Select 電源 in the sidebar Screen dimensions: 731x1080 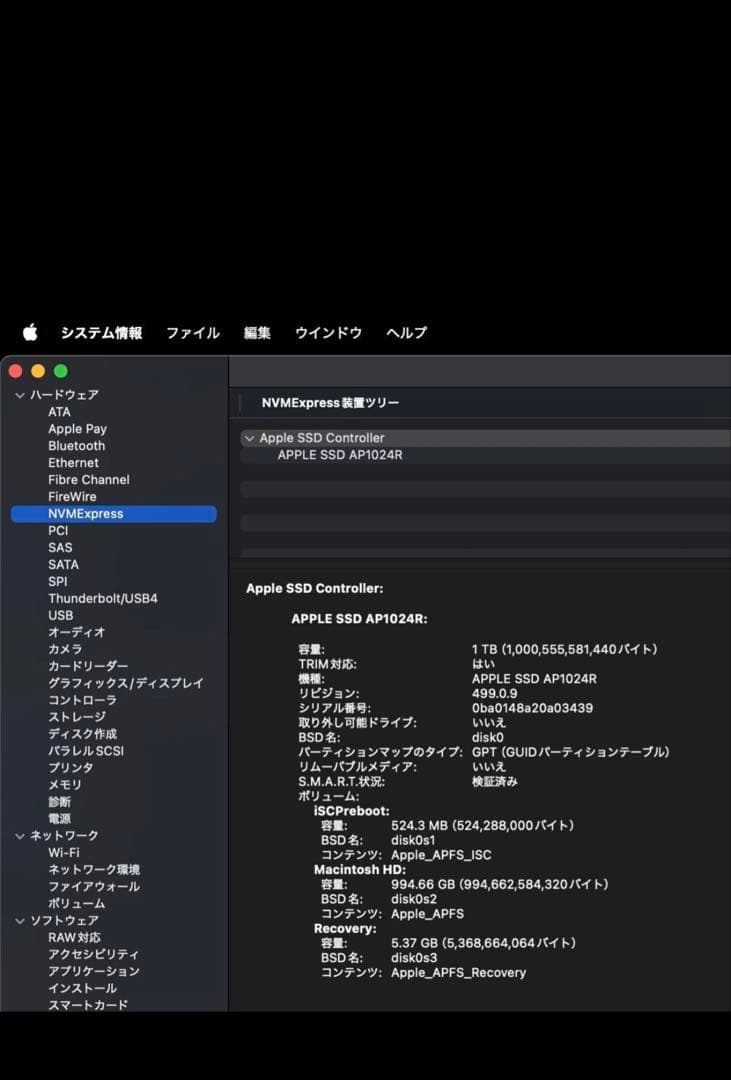click(x=59, y=818)
